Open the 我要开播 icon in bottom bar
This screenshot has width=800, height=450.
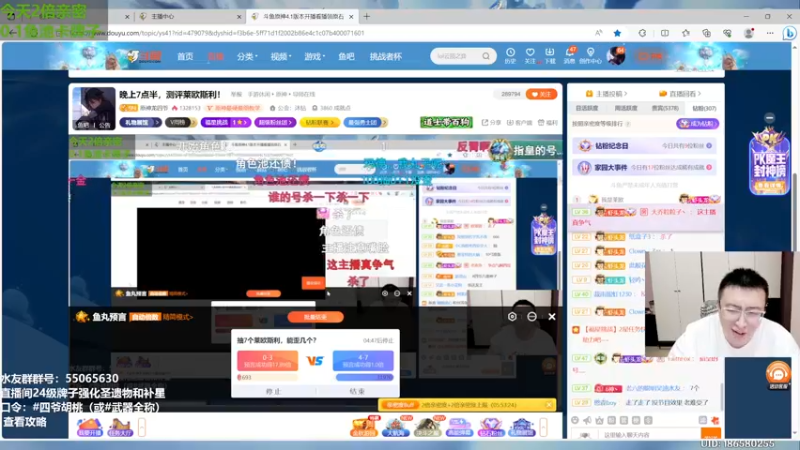pos(90,427)
